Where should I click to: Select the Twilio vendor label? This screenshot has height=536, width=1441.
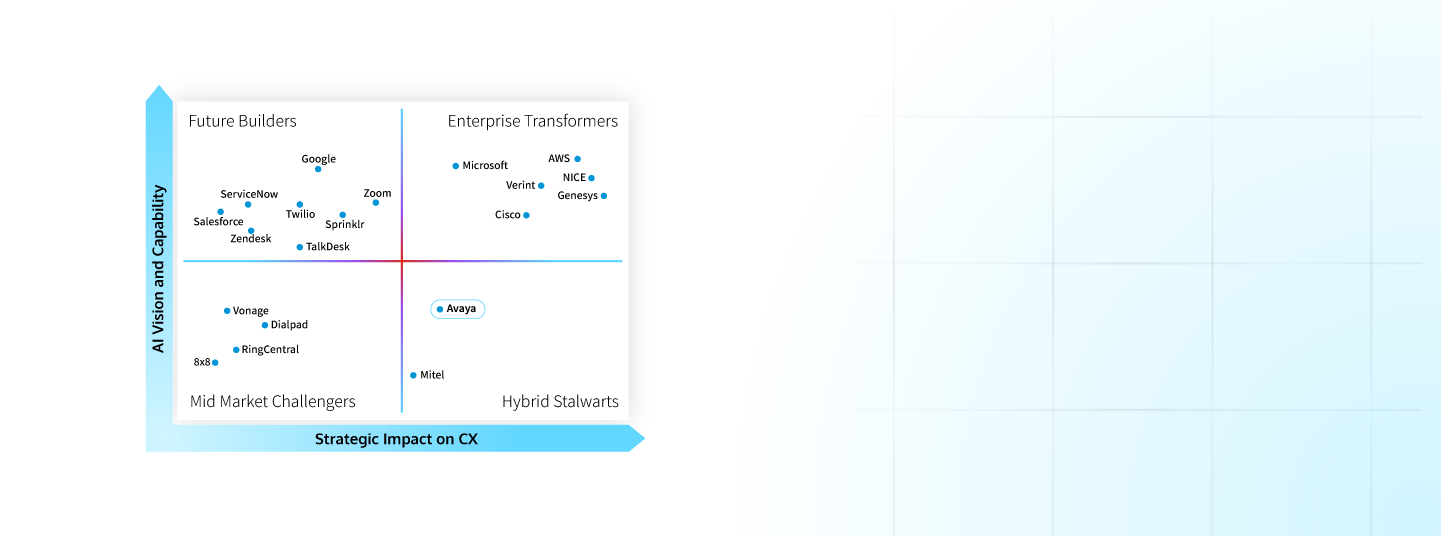[300, 214]
